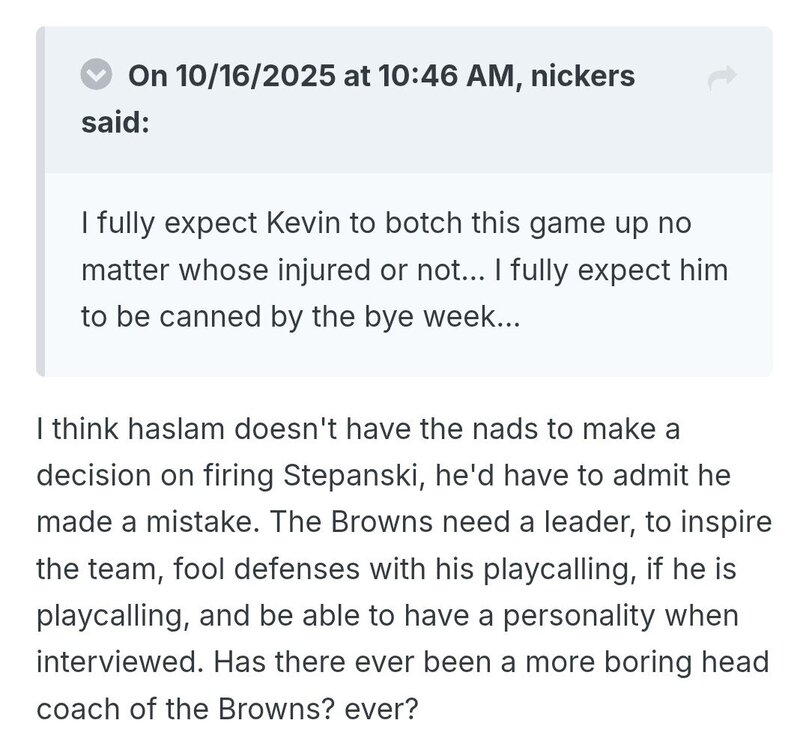The image size is (809, 750).
Task: Jump to nickers' original post via the arrow icon
Action: coord(722,78)
